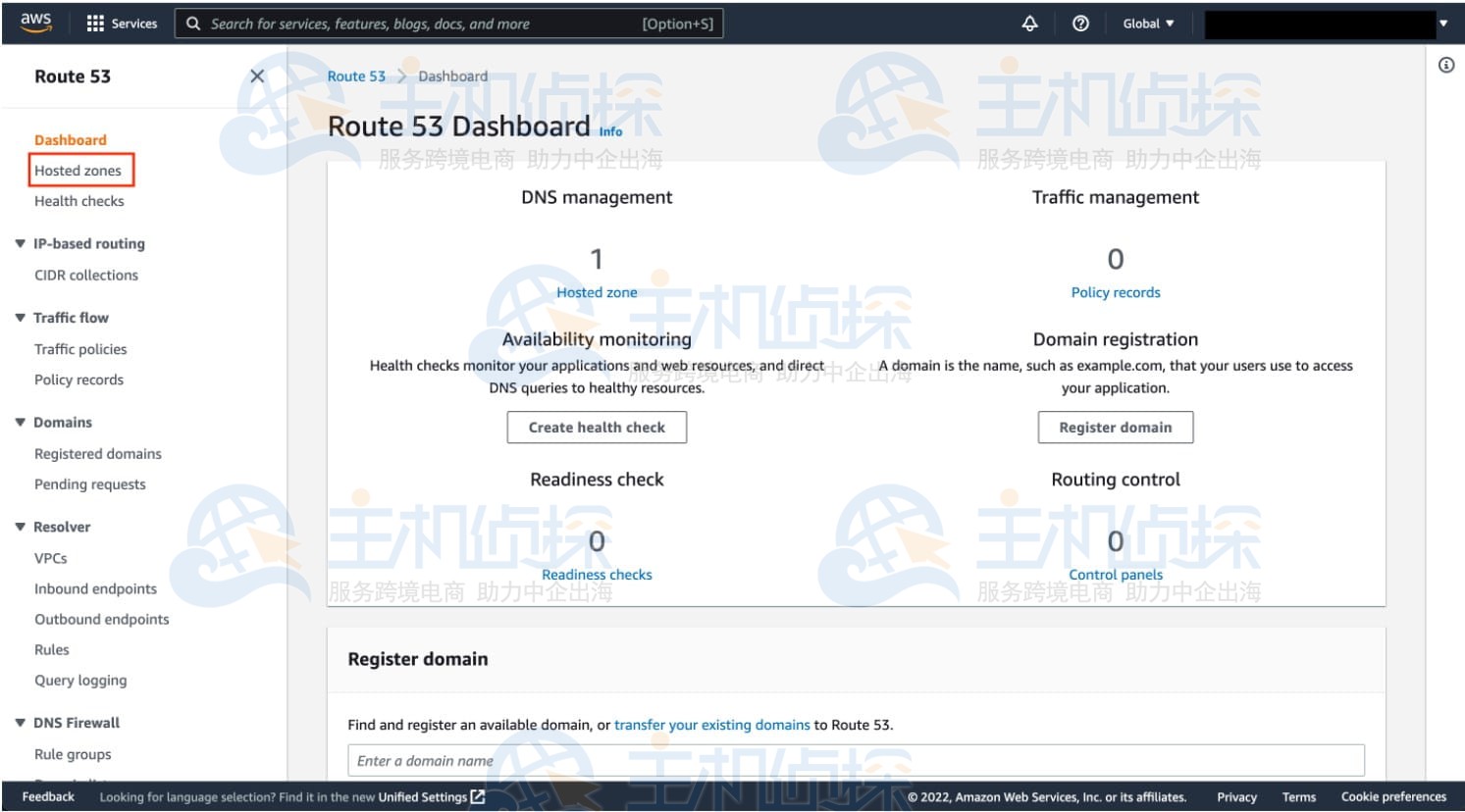The height and width of the screenshot is (812, 1465).
Task: Click the Unified Settings external link icon
Action: point(478,797)
